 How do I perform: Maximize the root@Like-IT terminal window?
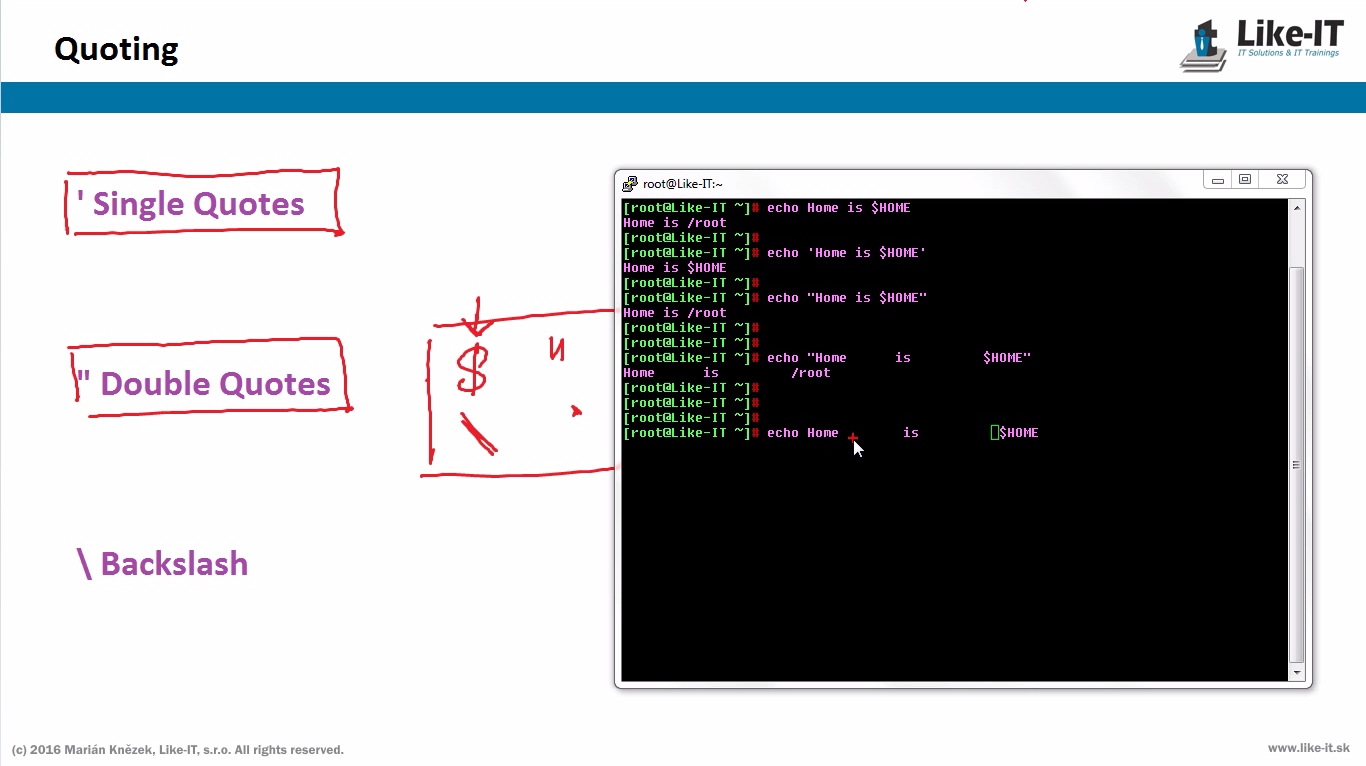[1245, 180]
